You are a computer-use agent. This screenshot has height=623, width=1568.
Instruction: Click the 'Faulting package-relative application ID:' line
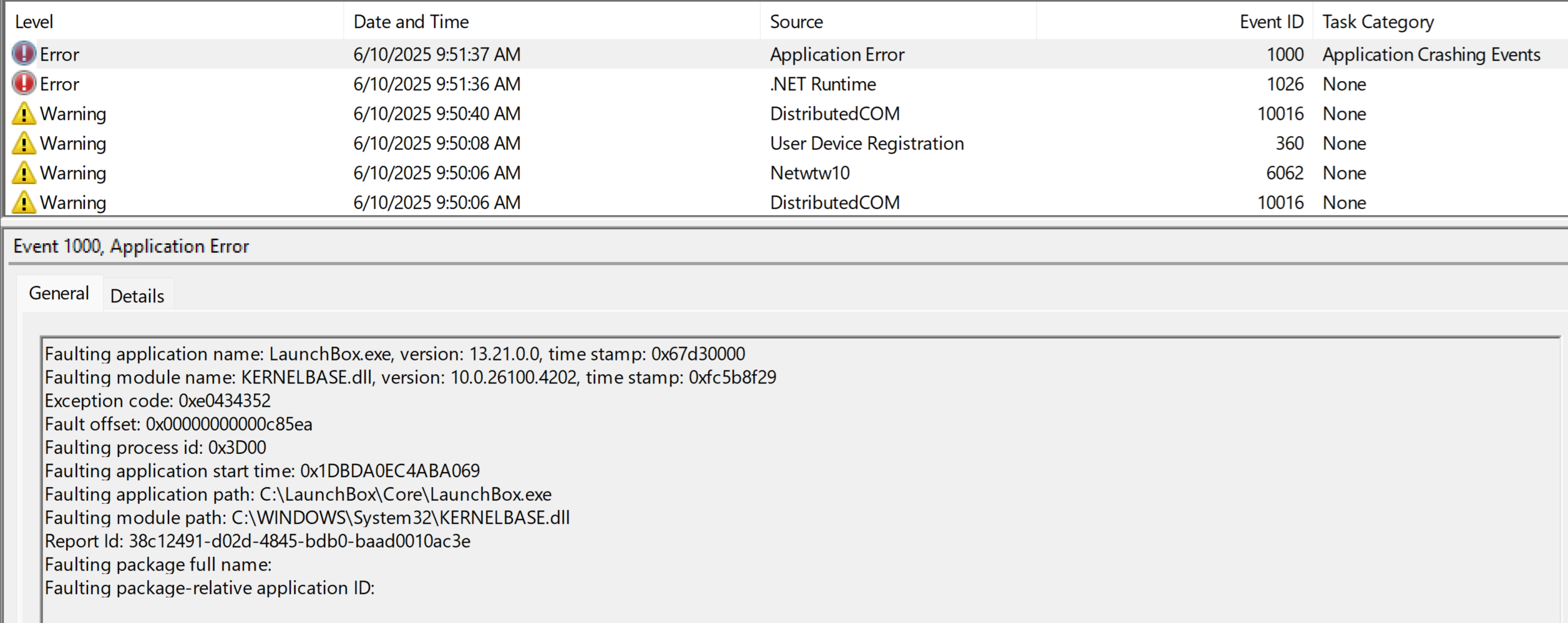click(210, 588)
